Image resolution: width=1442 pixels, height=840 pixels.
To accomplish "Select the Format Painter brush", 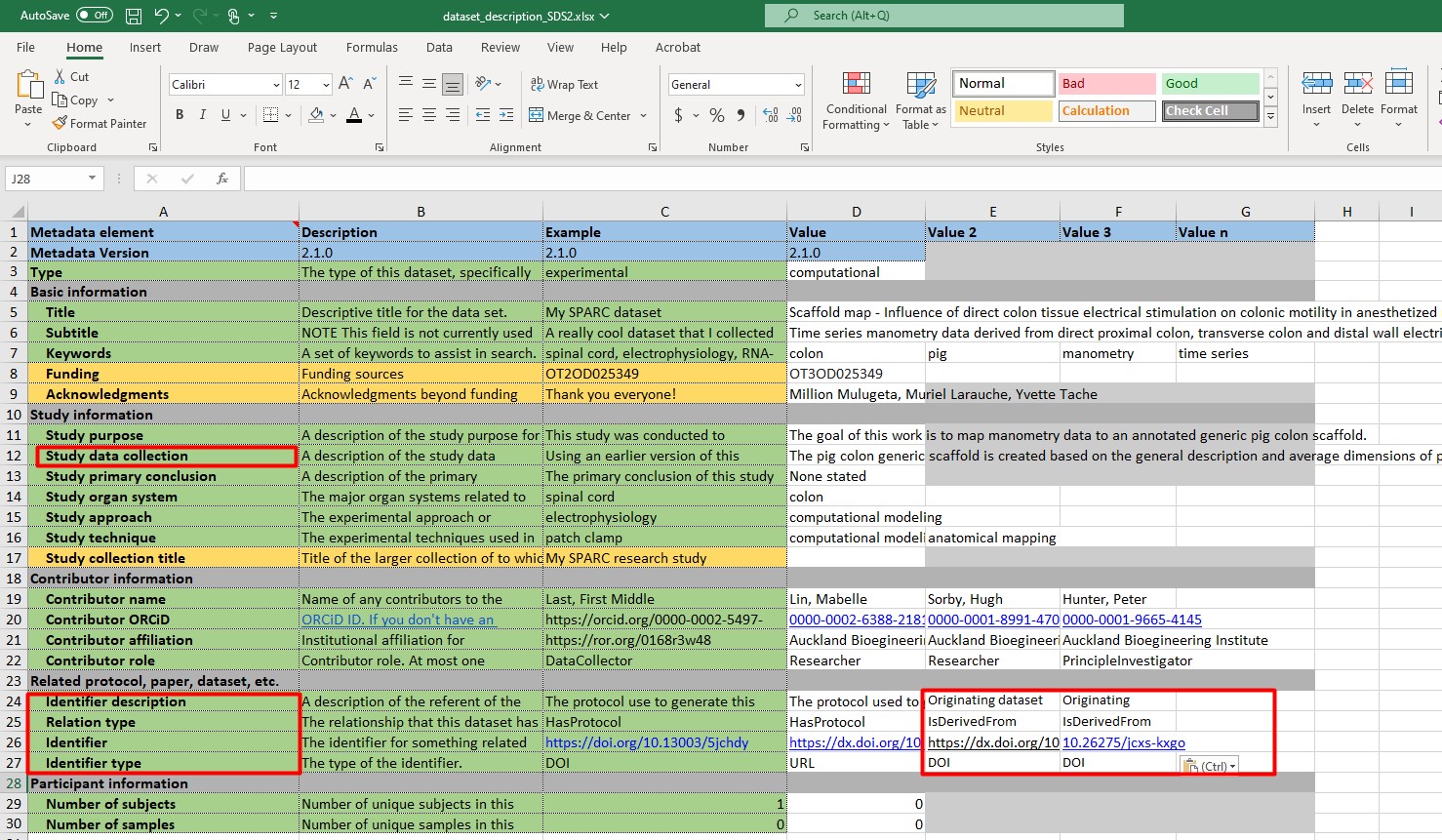I will click(x=60, y=123).
